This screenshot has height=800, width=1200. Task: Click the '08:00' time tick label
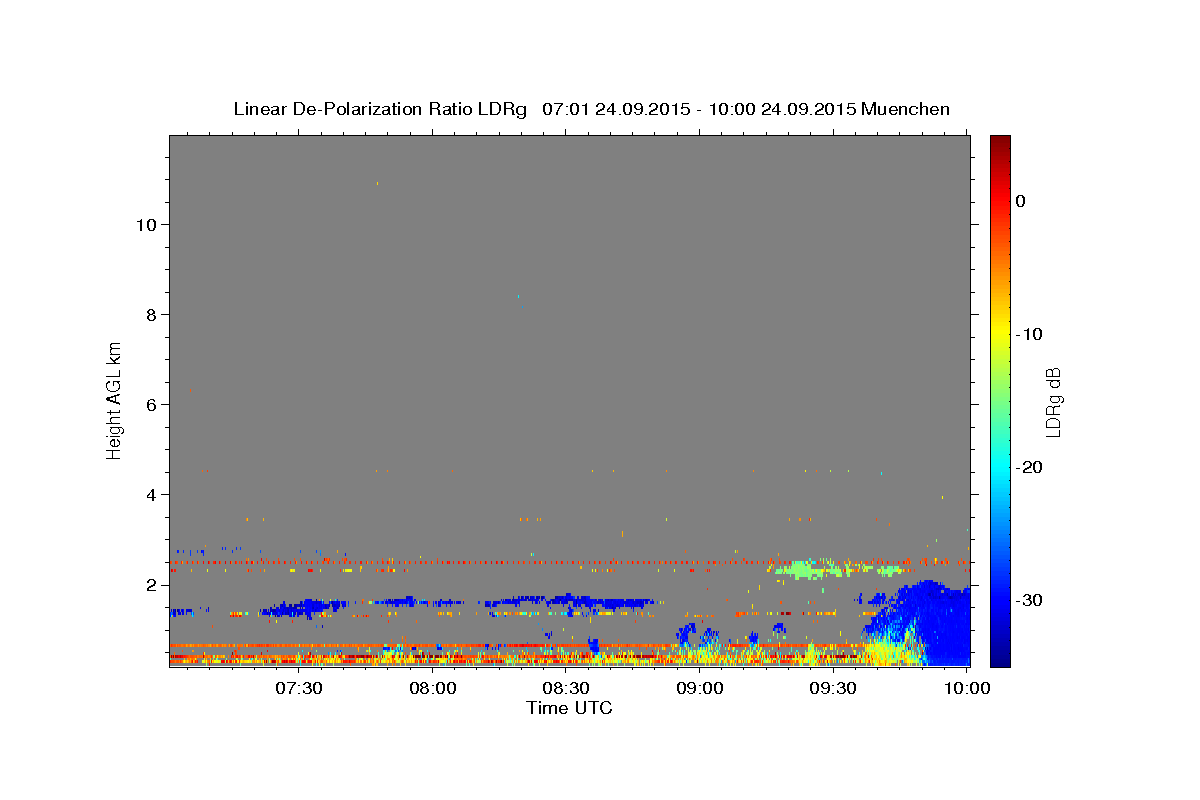pos(432,688)
